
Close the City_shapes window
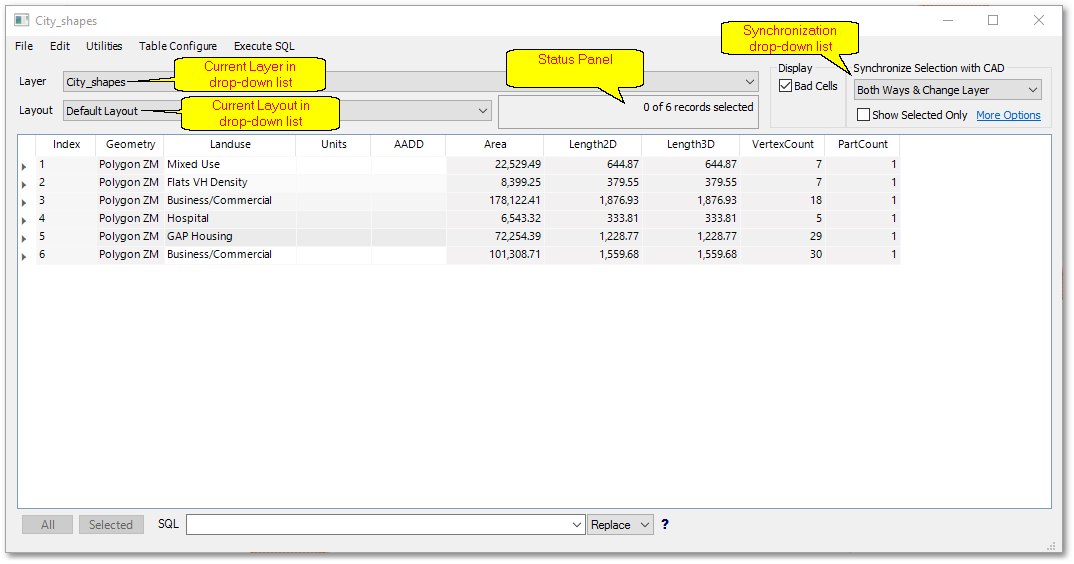tap(1038, 21)
